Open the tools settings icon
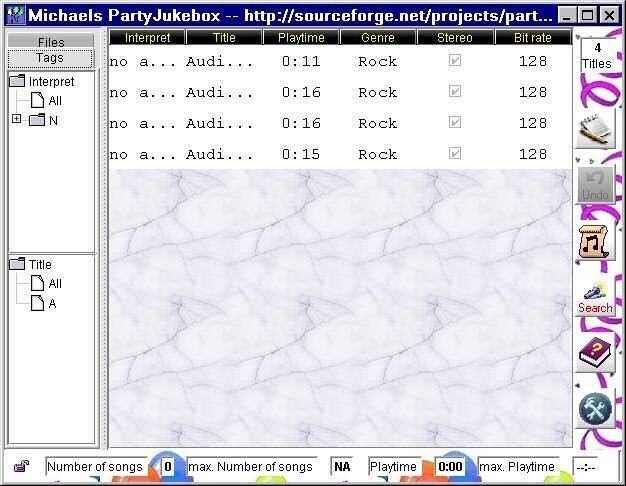This screenshot has width=626, height=486. coord(595,409)
